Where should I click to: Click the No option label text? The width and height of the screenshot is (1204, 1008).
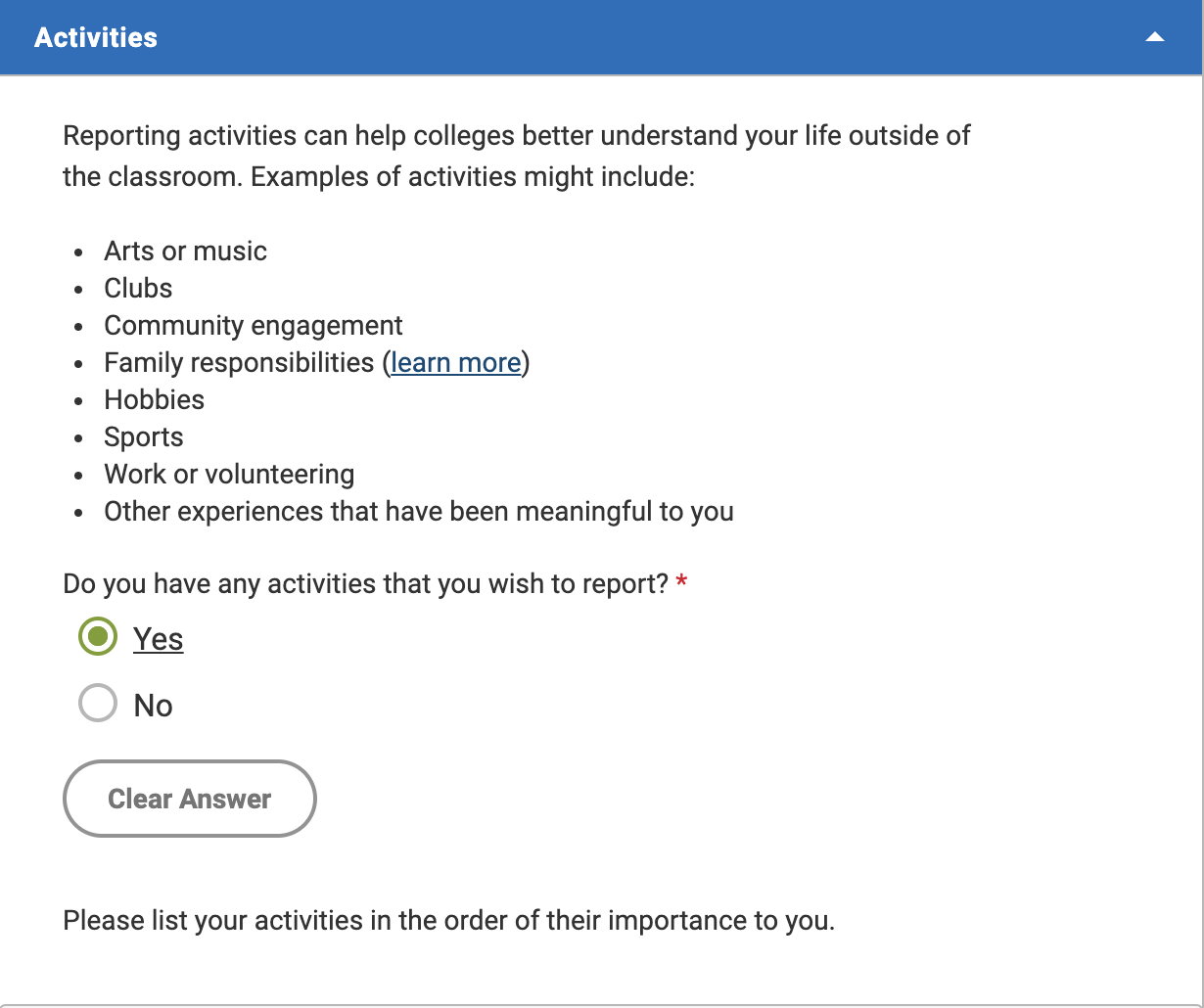tap(154, 706)
